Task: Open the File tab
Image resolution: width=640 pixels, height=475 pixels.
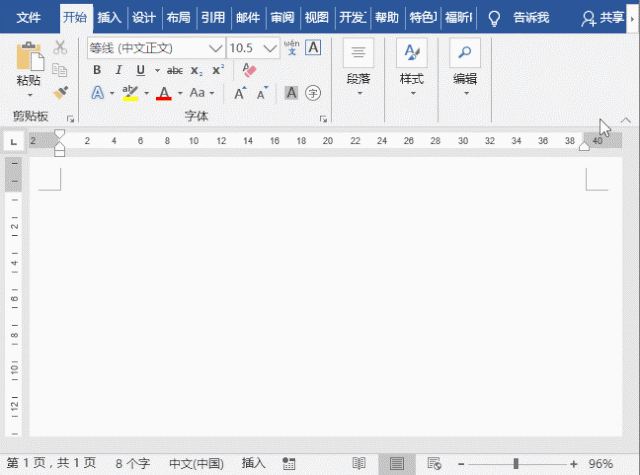Action: (x=29, y=18)
